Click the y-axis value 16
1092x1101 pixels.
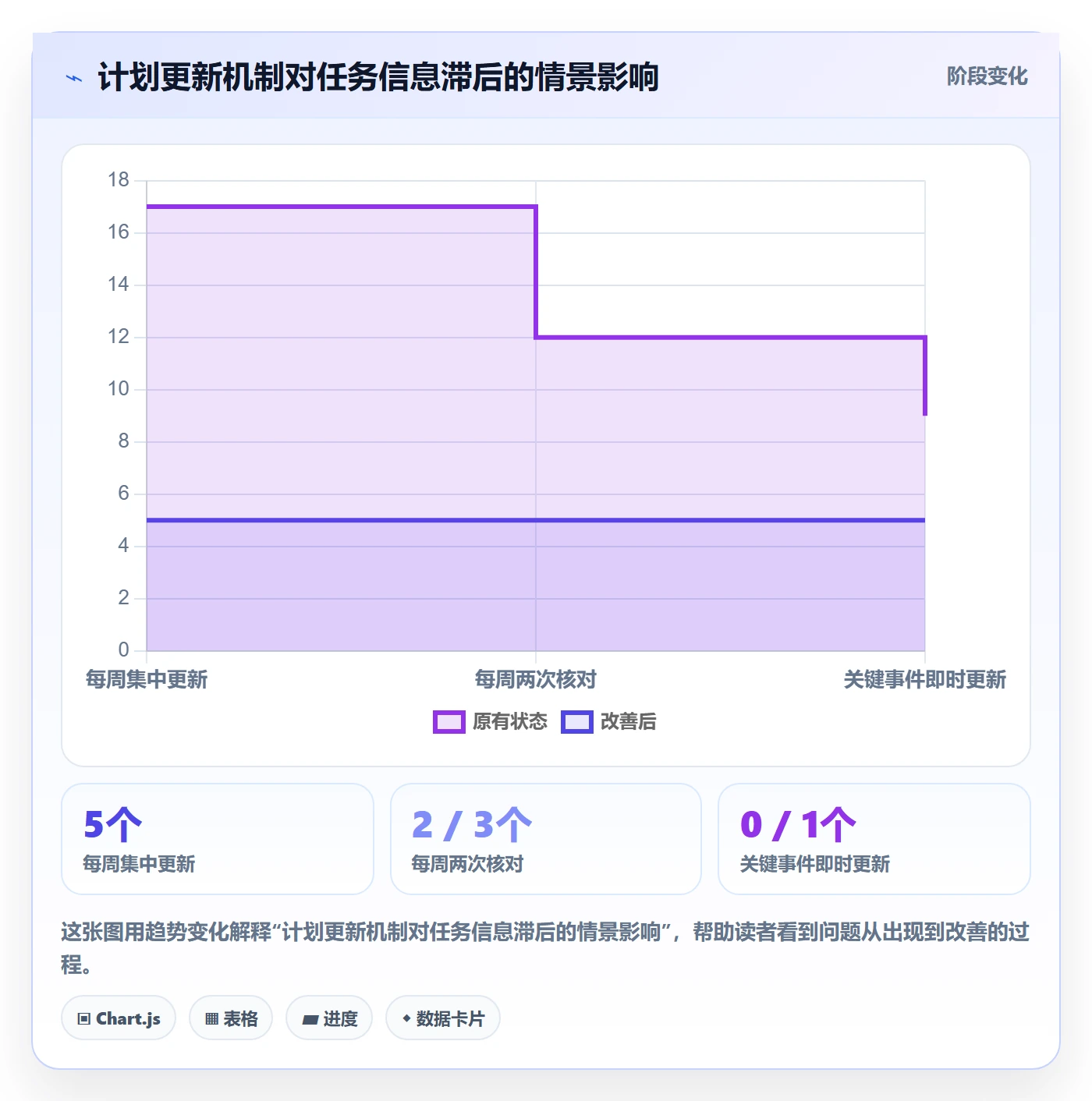pos(119,232)
